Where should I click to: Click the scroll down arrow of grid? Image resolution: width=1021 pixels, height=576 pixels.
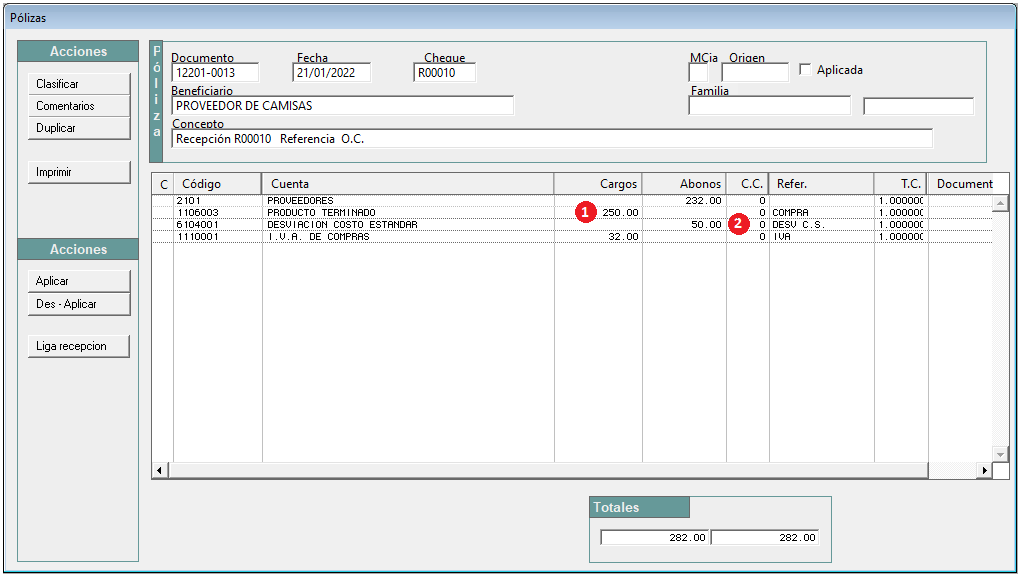coord(1000,454)
